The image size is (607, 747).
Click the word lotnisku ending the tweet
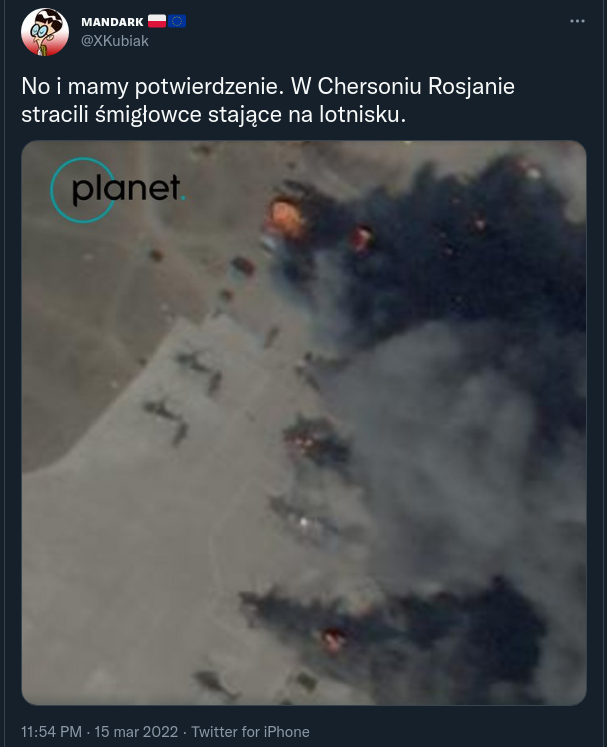[x=362, y=115]
